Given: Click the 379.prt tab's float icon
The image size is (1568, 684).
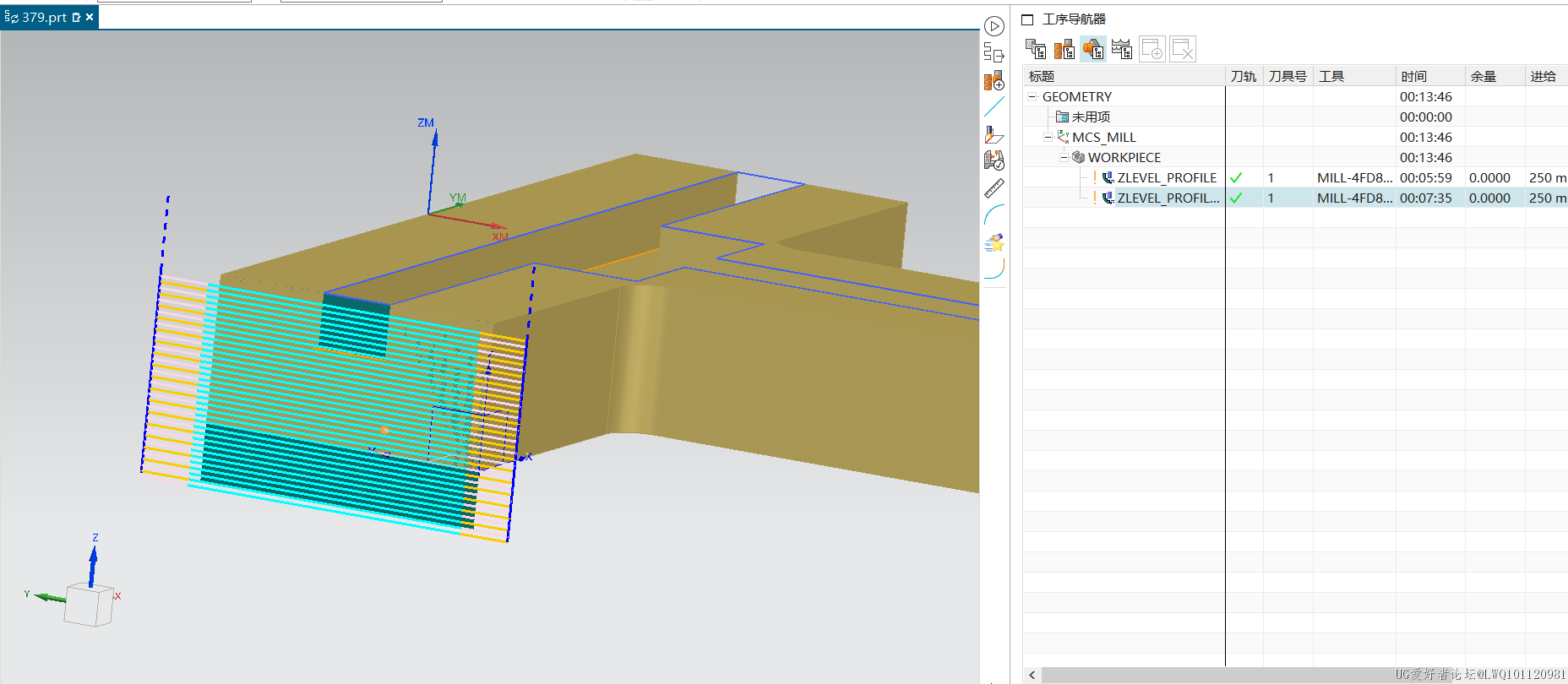Looking at the screenshot, I should [76, 17].
